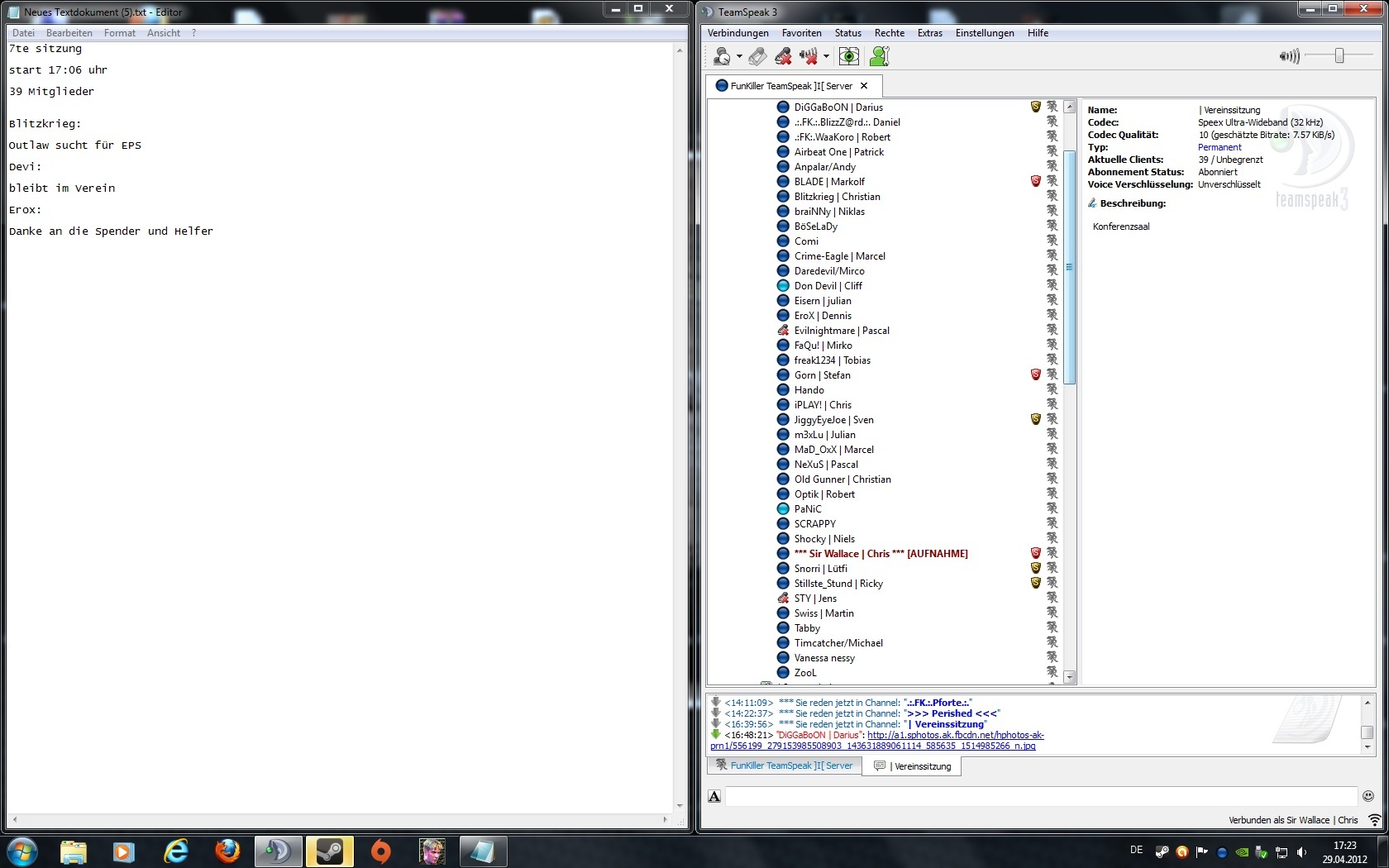The height and width of the screenshot is (868, 1389).
Task: Close the FunKiller TeamSpeak server tab
Action: point(864,86)
